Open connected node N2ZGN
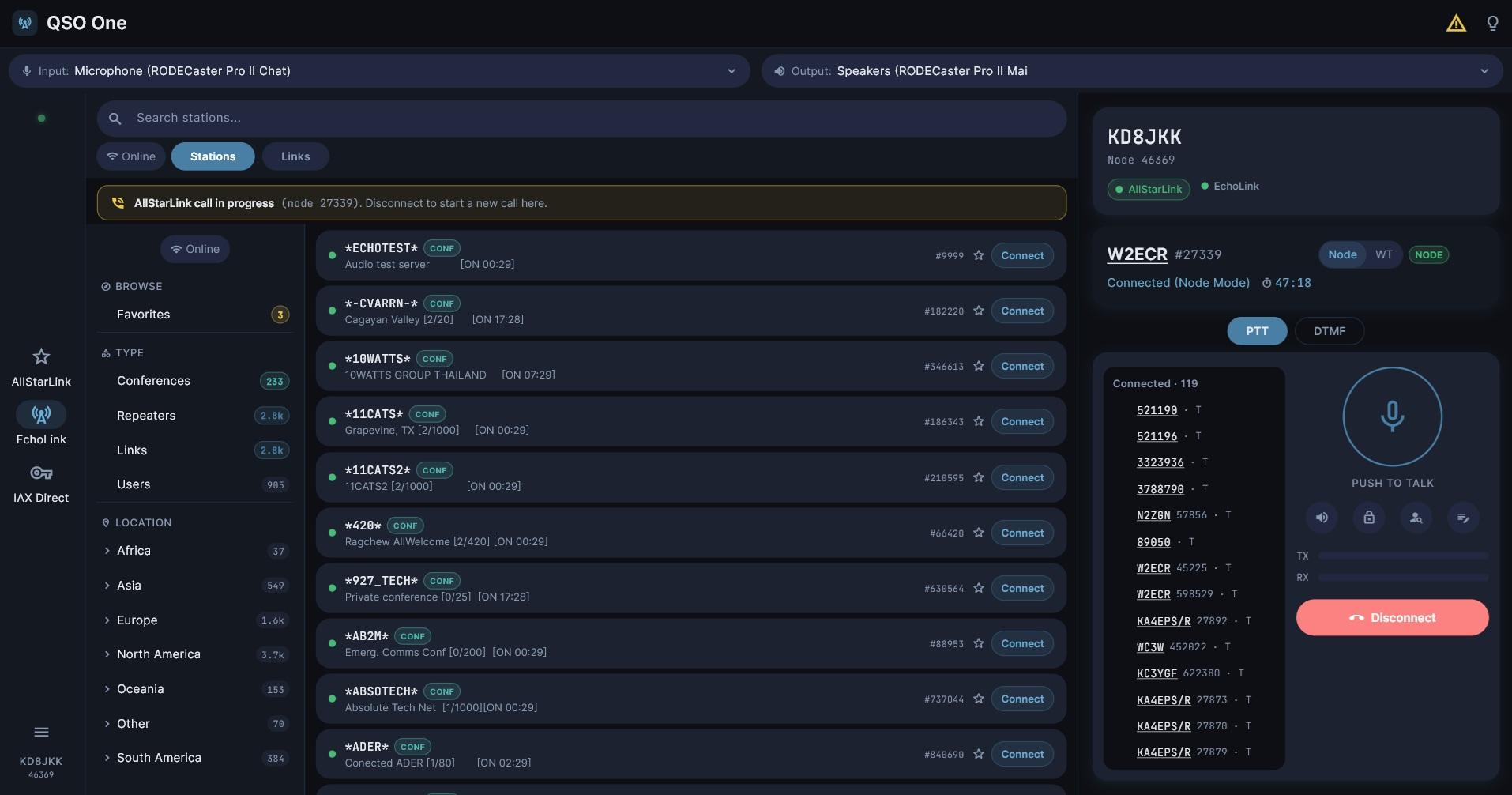 pyautogui.click(x=1153, y=515)
